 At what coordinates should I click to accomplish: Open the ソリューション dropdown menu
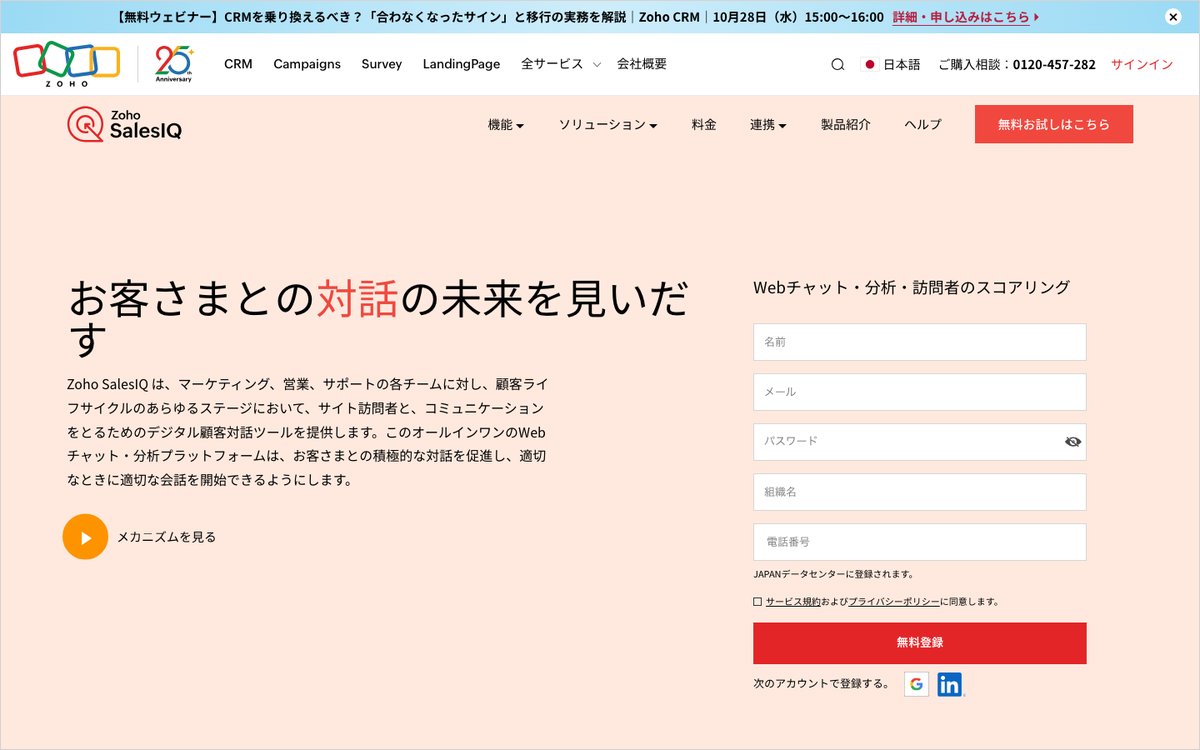pyautogui.click(x=608, y=125)
